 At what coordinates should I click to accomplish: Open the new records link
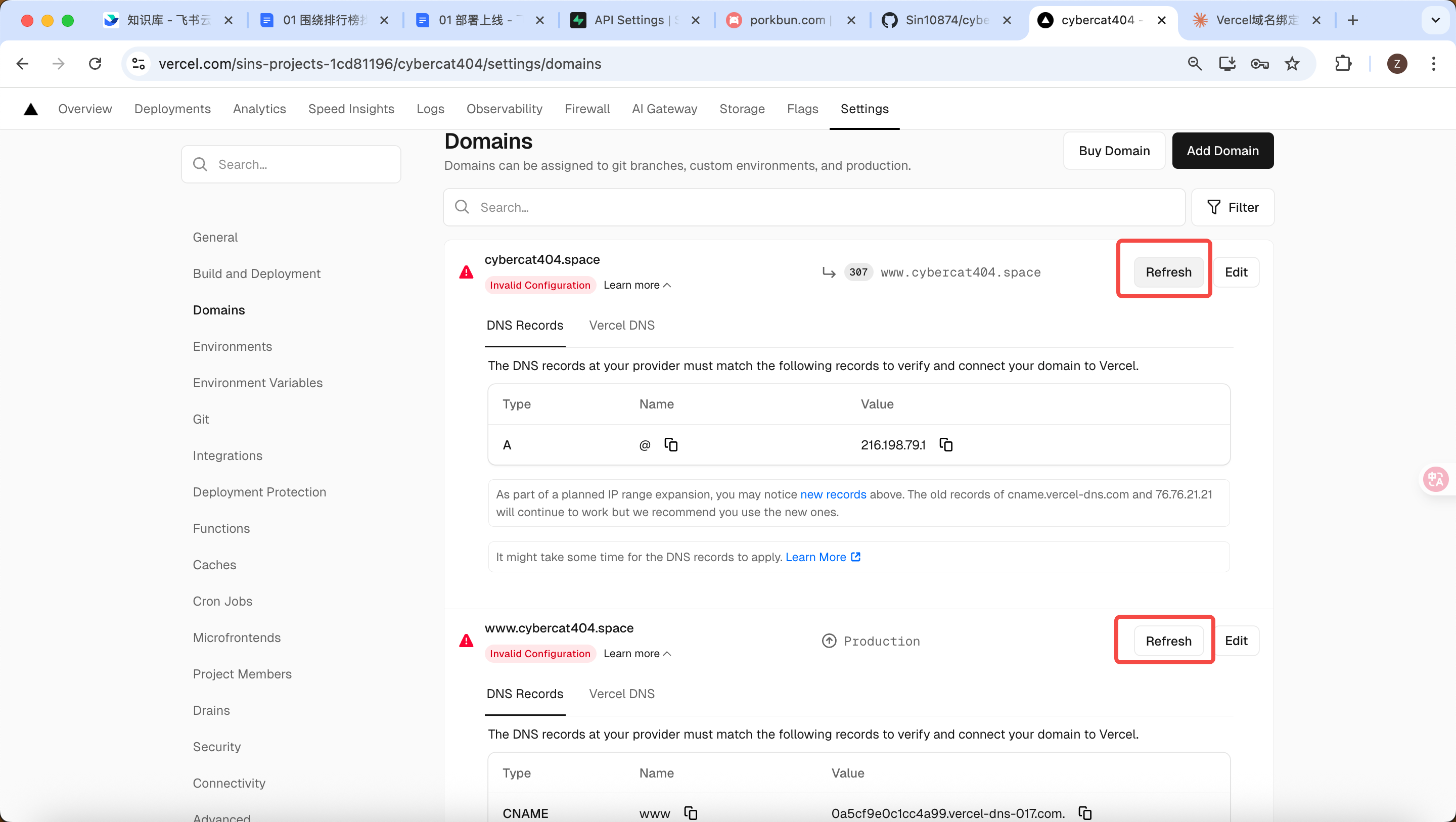833,494
